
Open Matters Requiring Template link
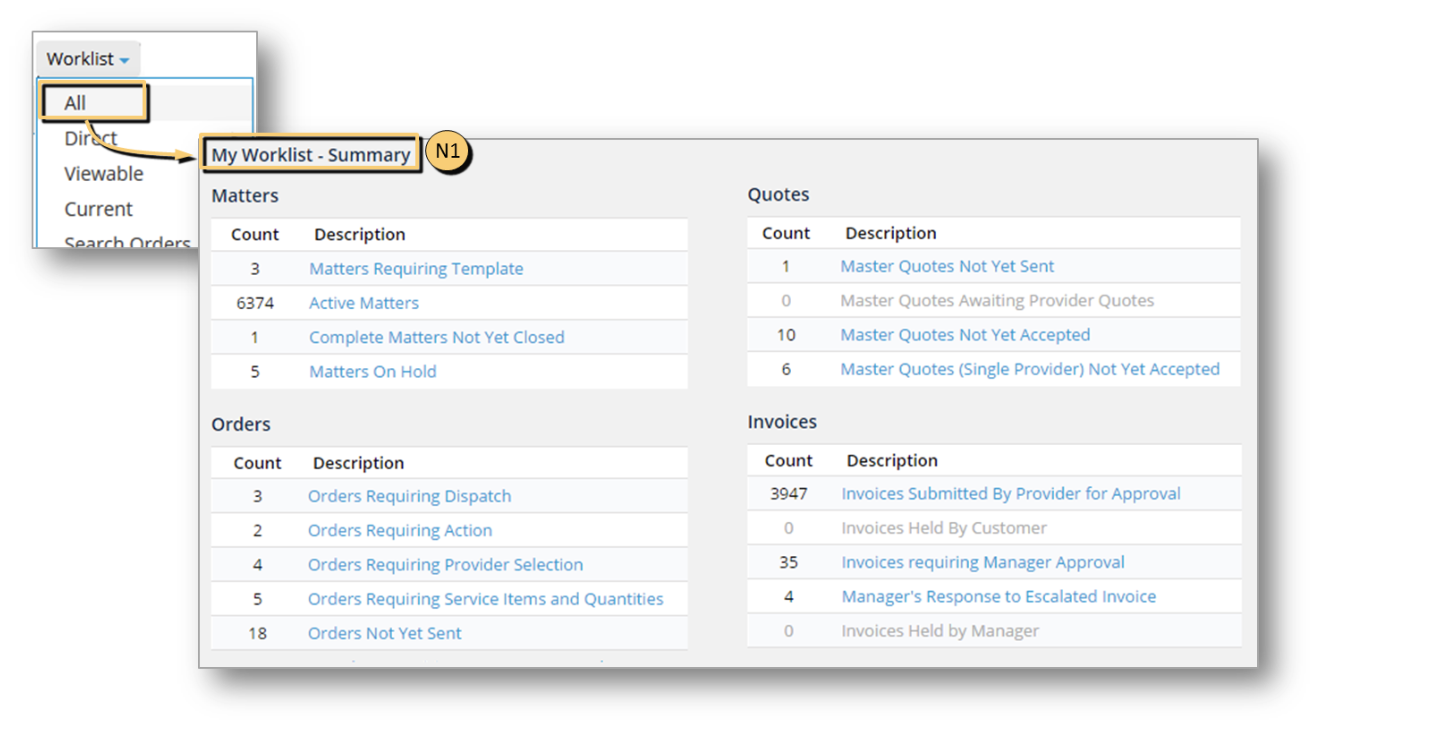[416, 269]
